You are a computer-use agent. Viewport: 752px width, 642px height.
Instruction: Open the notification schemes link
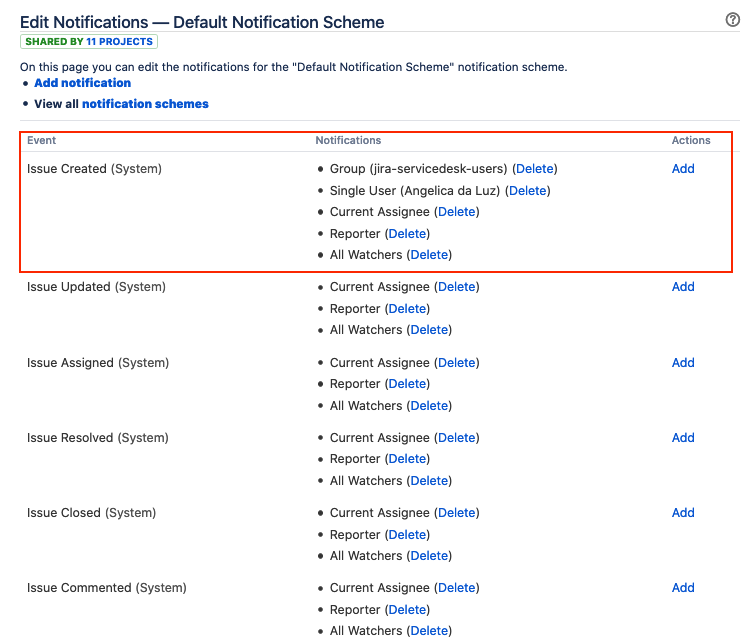(x=145, y=104)
